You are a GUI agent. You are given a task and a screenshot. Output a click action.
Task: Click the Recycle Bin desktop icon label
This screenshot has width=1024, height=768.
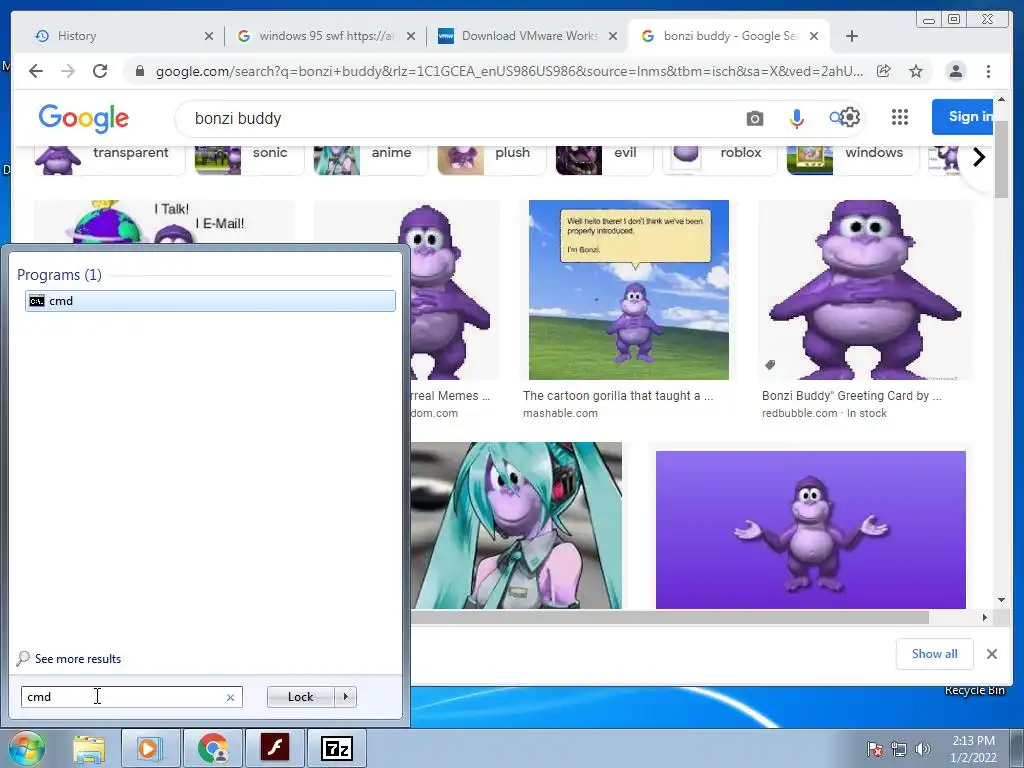tap(974, 690)
